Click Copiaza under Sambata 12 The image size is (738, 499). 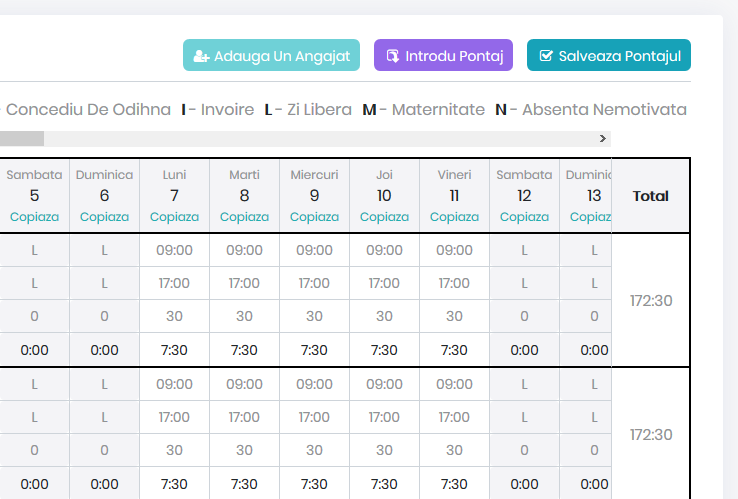point(524,217)
